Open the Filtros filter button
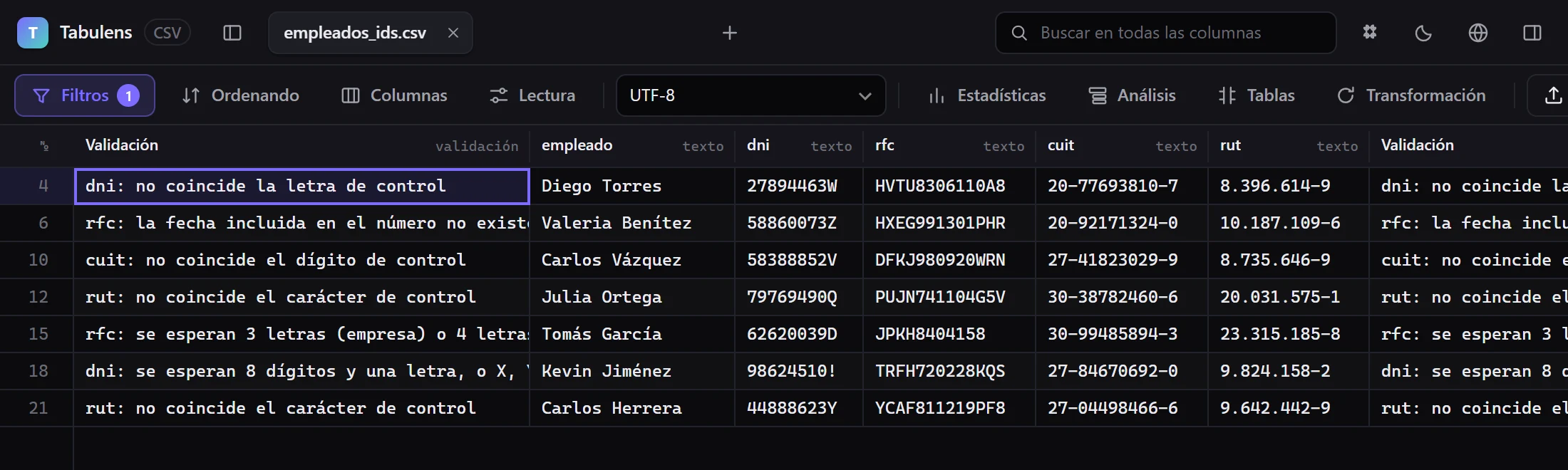The image size is (1568, 470). tap(85, 95)
